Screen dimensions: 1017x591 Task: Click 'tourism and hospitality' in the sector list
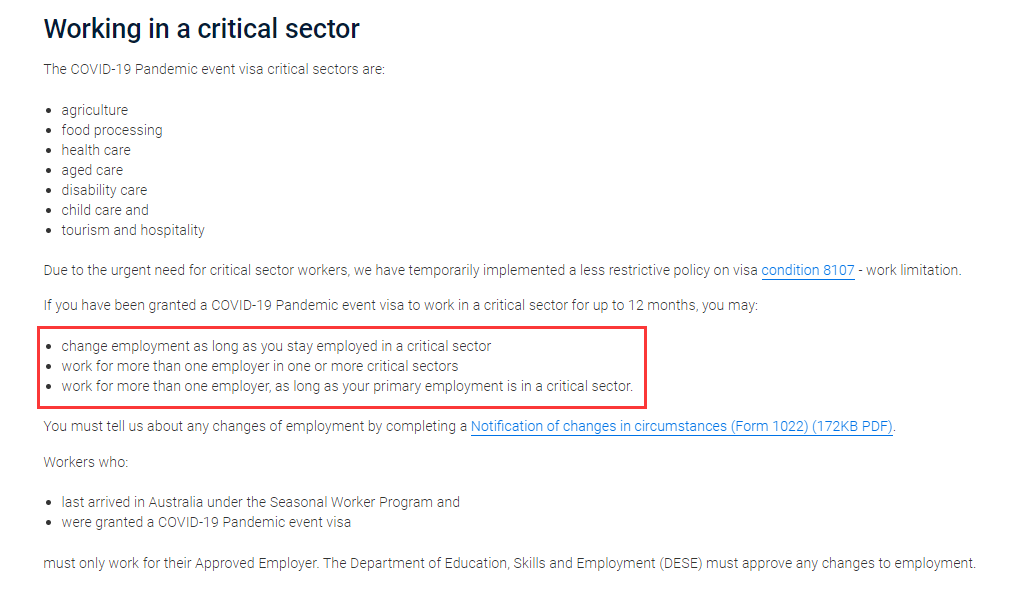pyautogui.click(x=133, y=230)
